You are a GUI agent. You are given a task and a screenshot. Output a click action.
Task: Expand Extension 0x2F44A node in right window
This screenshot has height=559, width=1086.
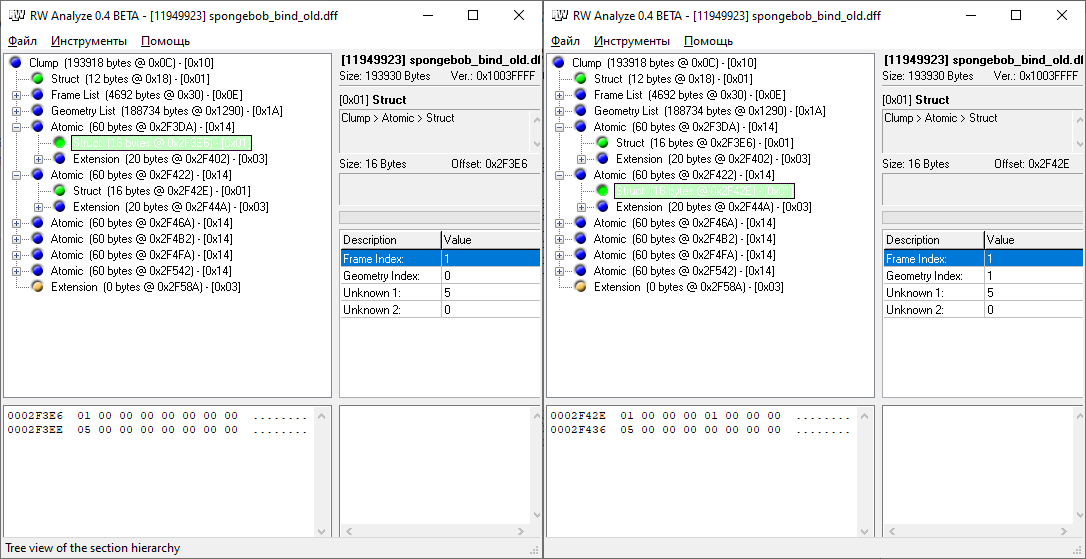[582, 206]
